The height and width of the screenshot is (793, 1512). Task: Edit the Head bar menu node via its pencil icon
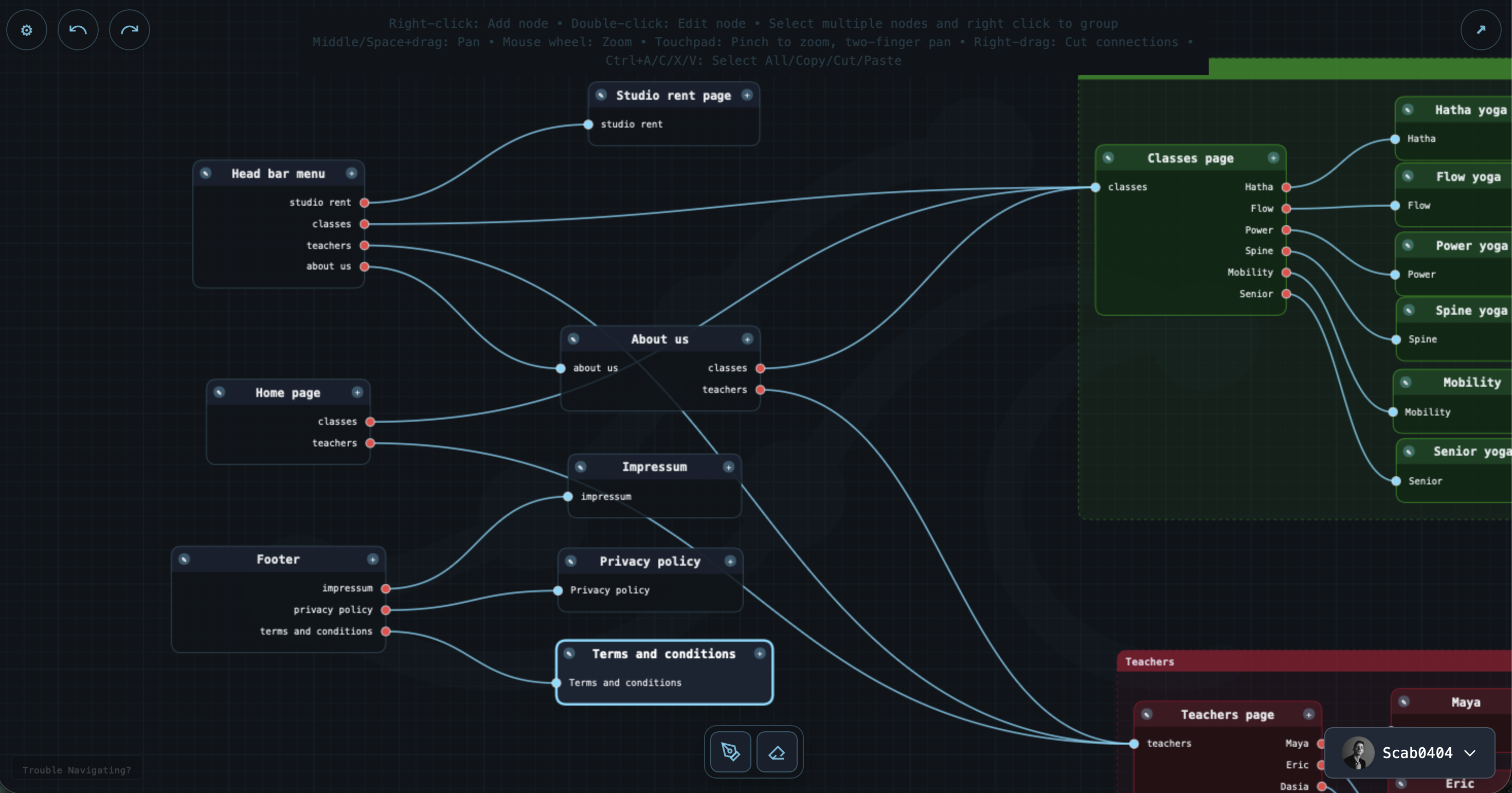point(205,173)
